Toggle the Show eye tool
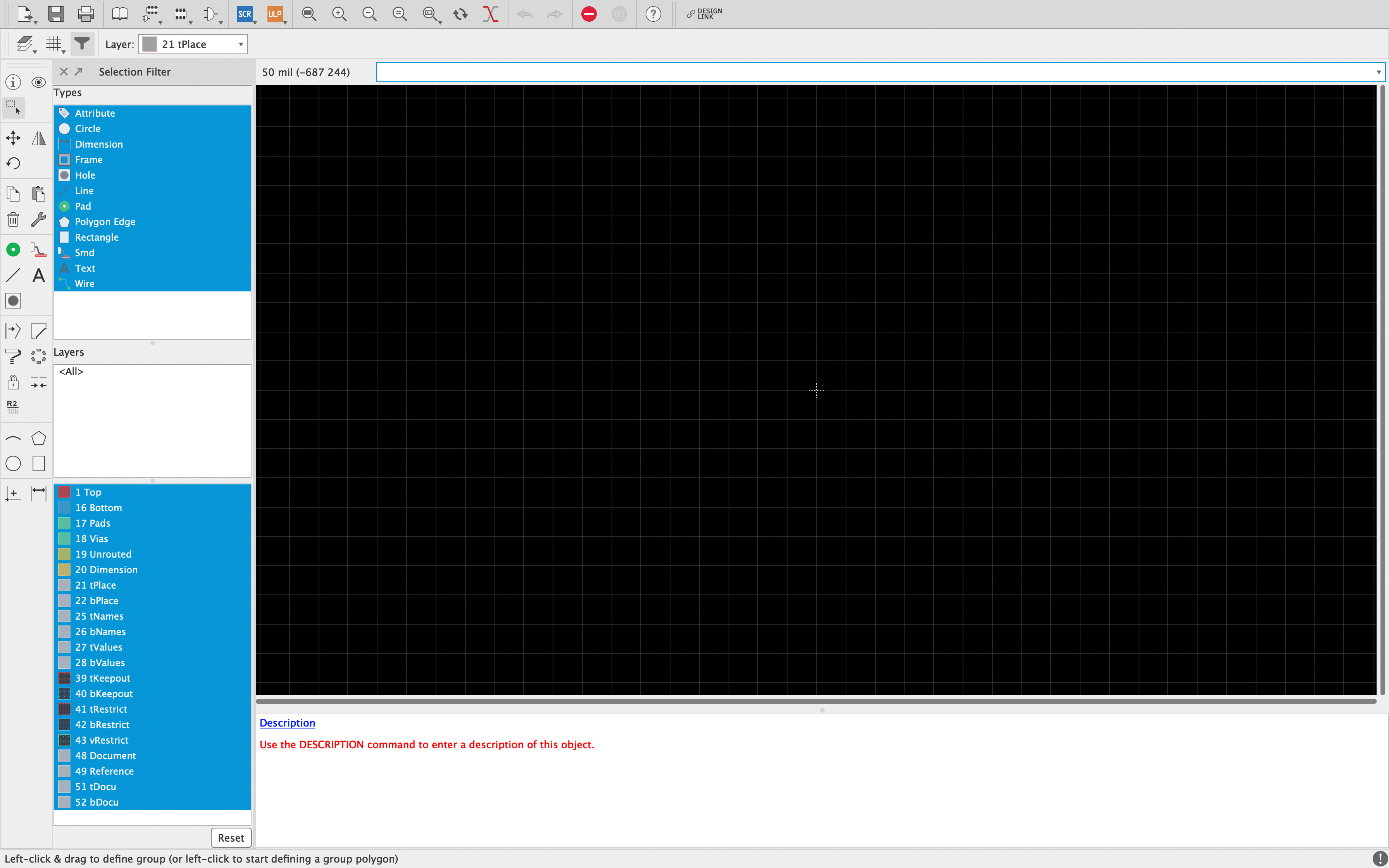Viewport: 1389px width, 868px height. [38, 82]
